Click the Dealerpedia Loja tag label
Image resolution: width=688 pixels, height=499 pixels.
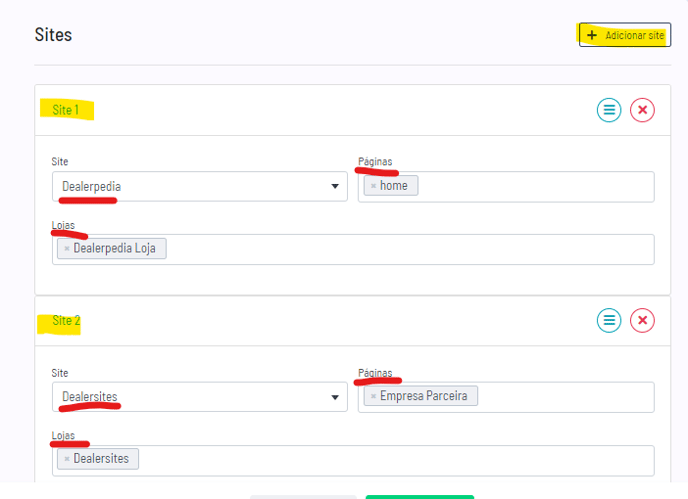tap(114, 248)
